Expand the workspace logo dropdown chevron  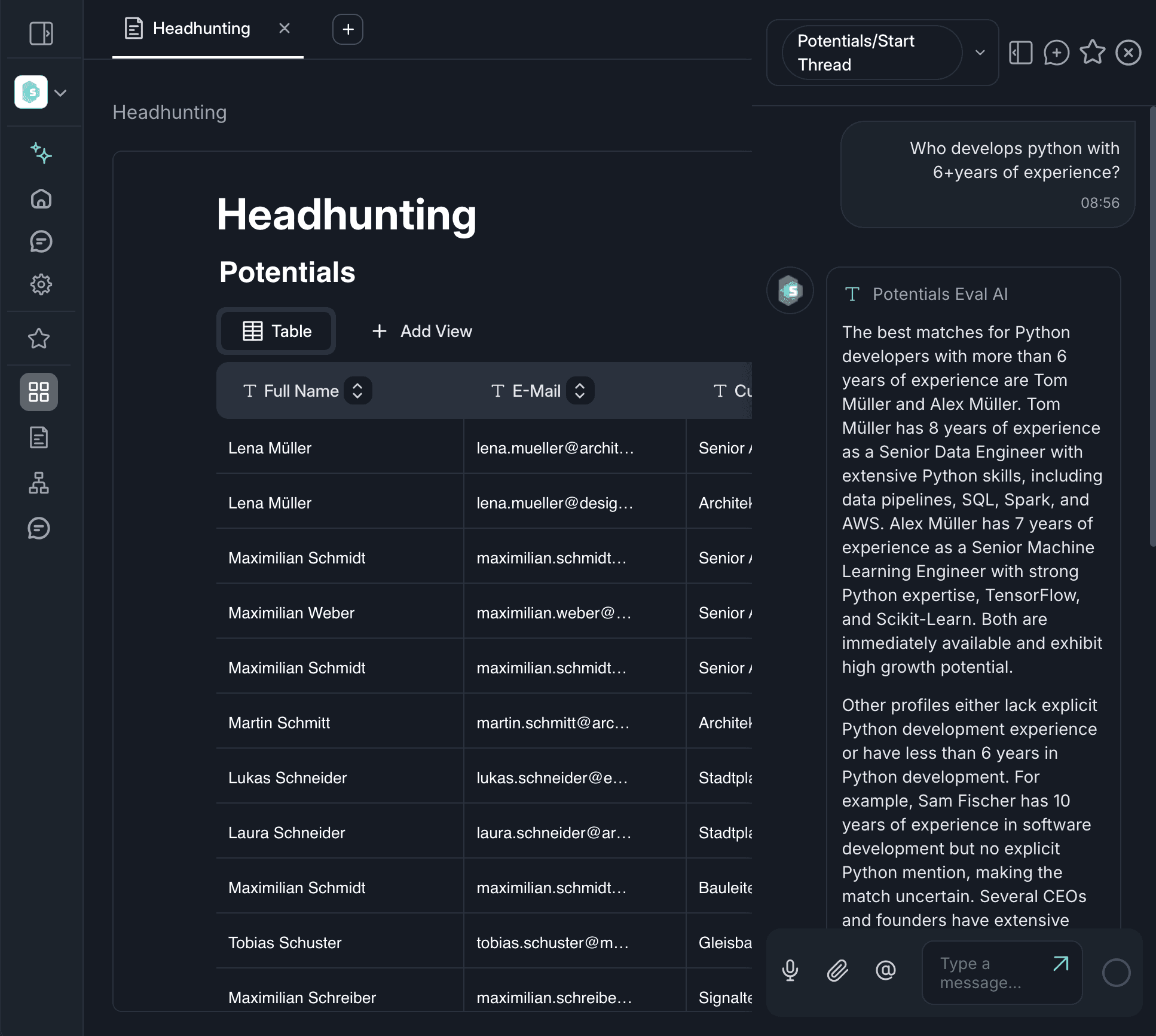60,93
